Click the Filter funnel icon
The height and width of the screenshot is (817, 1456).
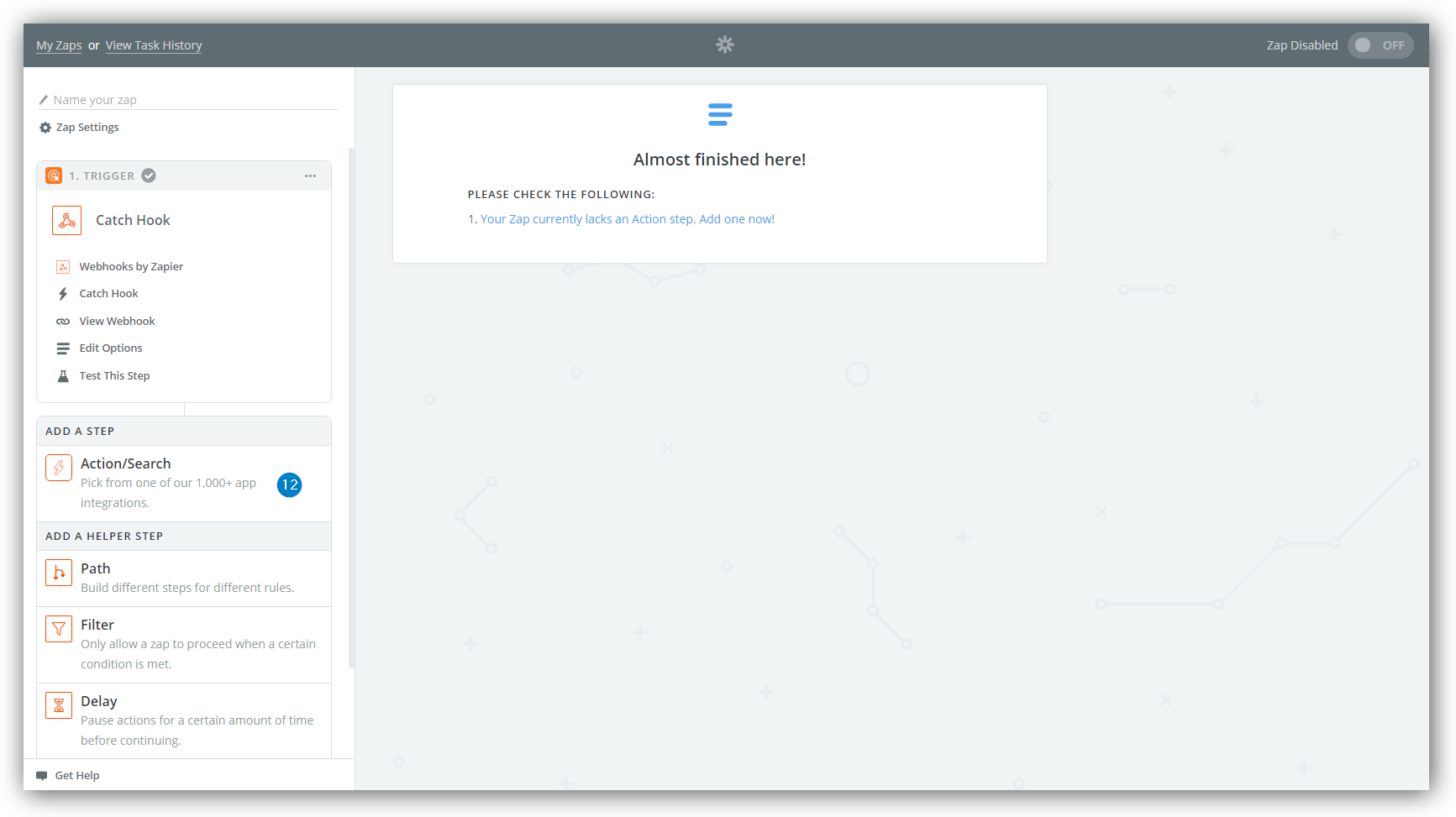click(59, 628)
